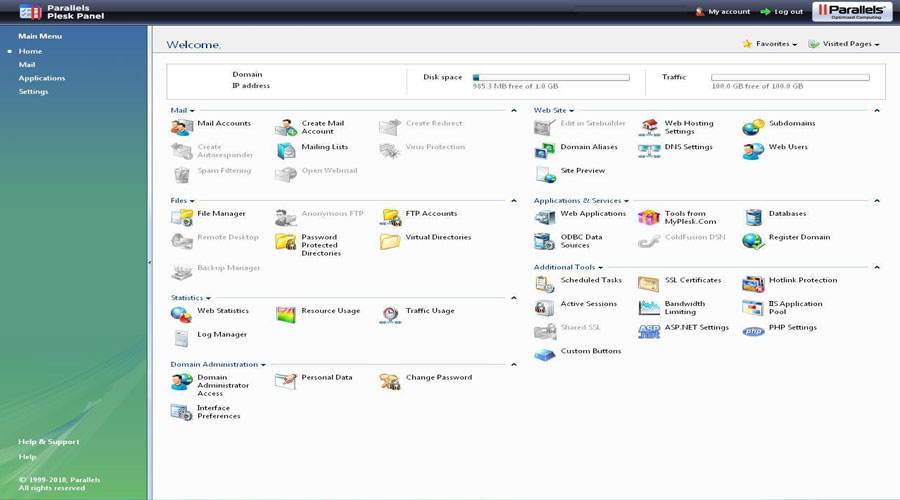The image size is (900, 500).
Task: Click the Disk space usage bar
Action: click(x=551, y=77)
